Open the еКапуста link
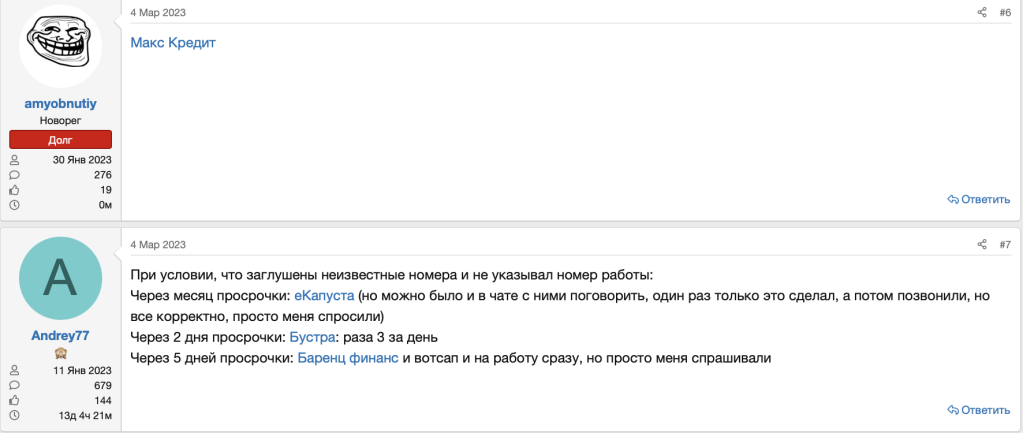The width and height of the screenshot is (1023, 433). 324,295
